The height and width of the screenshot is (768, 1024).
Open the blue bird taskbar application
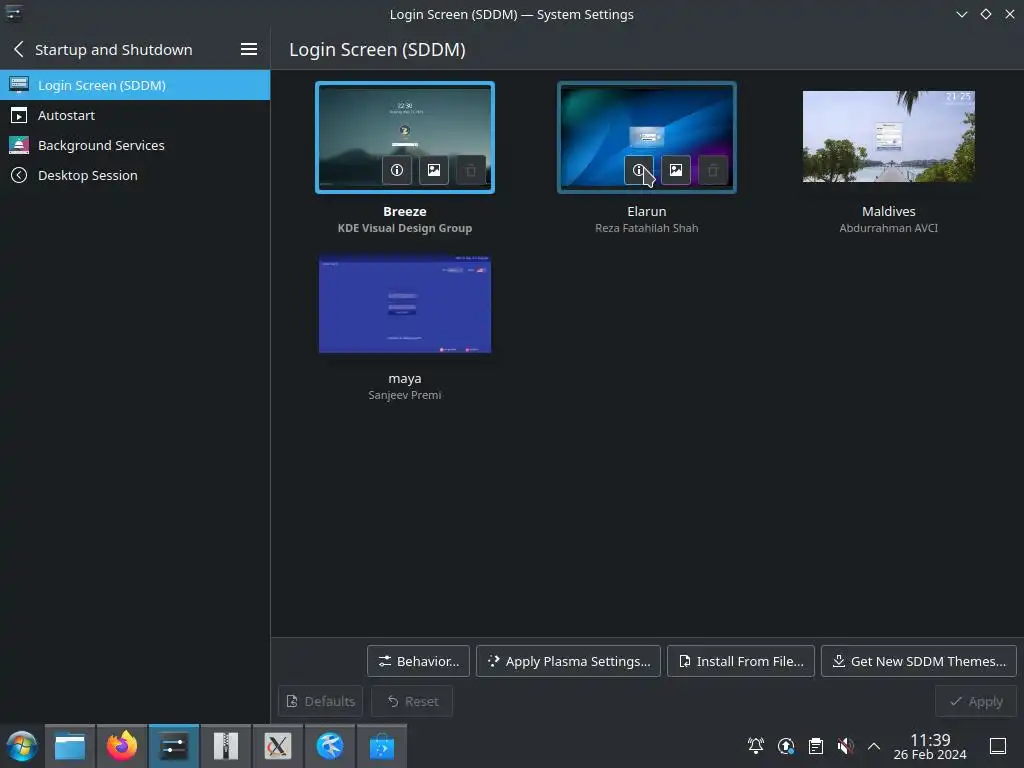(330, 746)
